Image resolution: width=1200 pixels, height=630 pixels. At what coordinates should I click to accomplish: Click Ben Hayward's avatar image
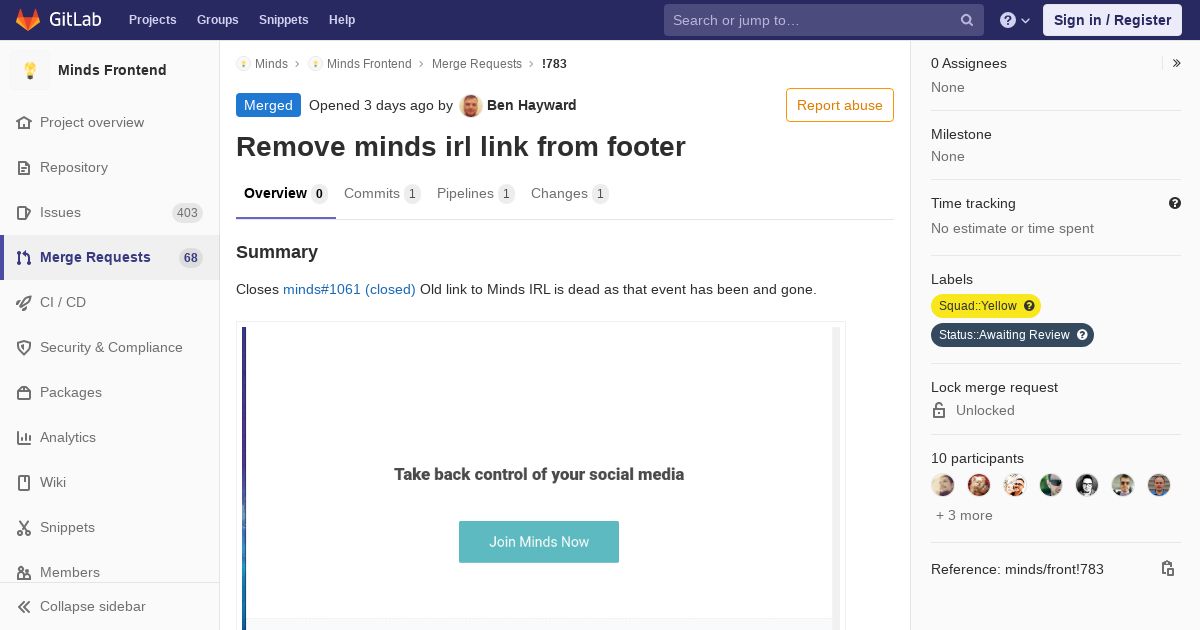(470, 105)
